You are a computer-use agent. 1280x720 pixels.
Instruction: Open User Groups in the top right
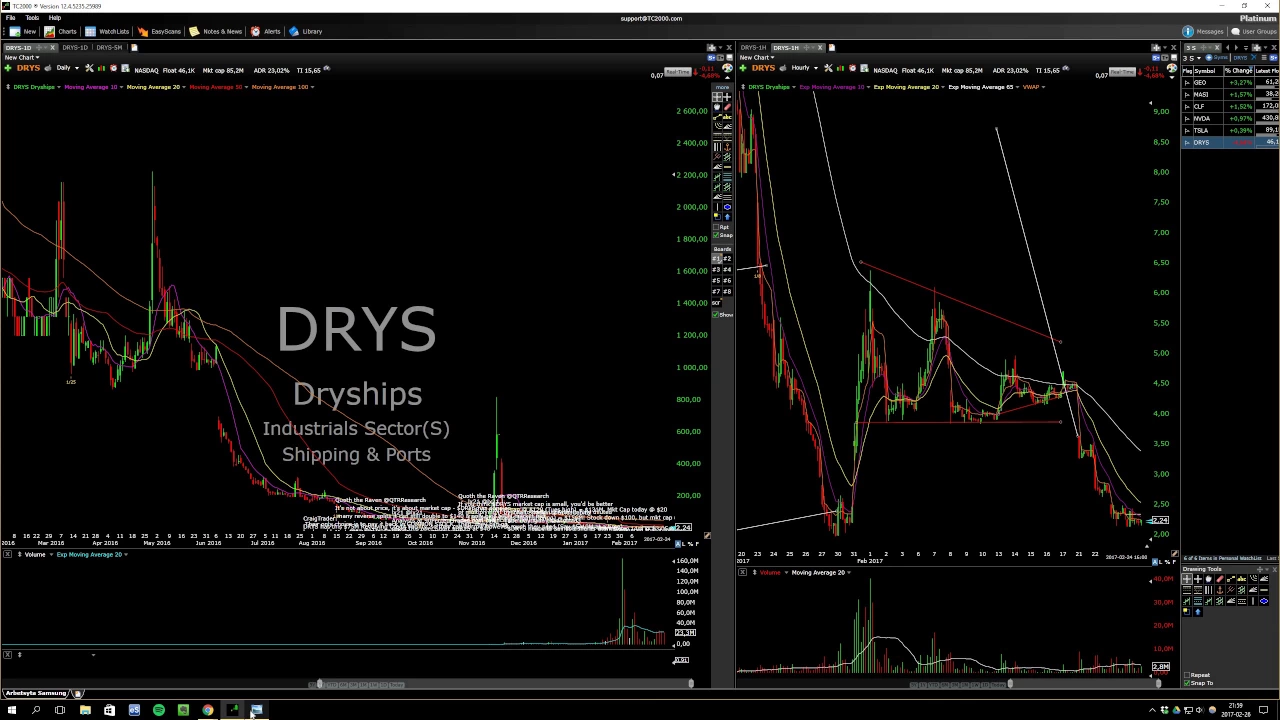point(1253,31)
